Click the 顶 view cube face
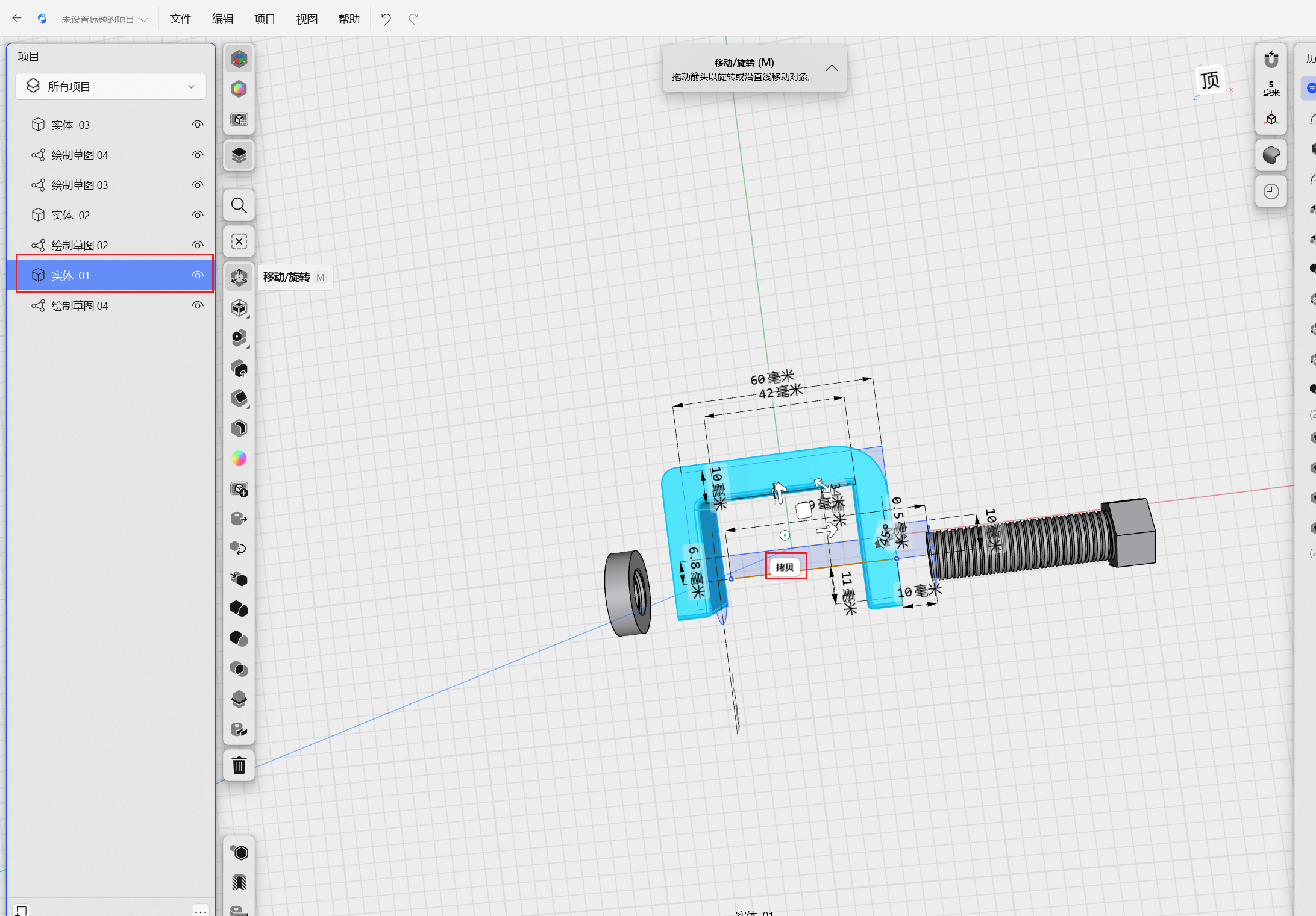This screenshot has height=916, width=1316. coord(1209,80)
